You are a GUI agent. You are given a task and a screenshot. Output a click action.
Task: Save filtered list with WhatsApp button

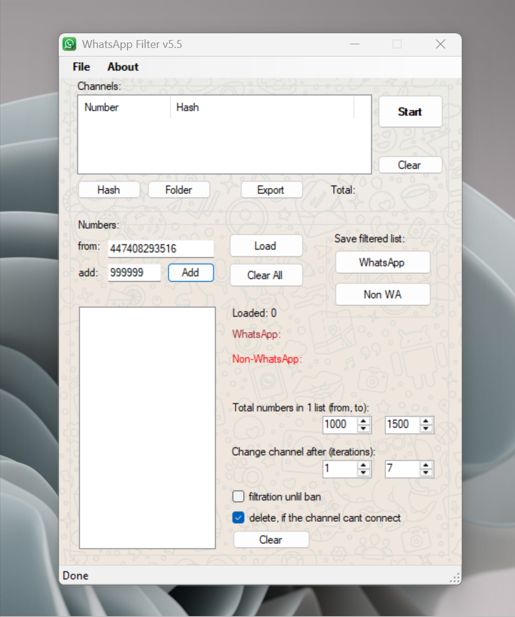click(x=382, y=262)
